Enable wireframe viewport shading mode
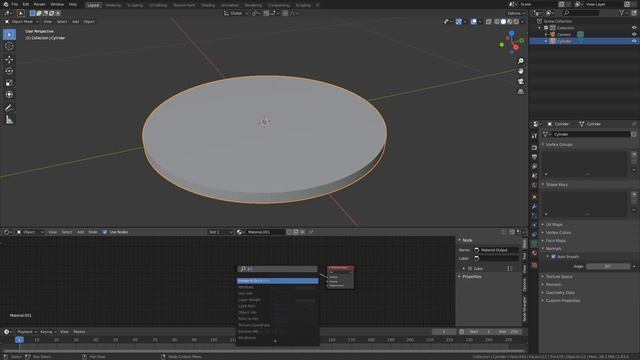The image size is (640, 360). tap(497, 22)
